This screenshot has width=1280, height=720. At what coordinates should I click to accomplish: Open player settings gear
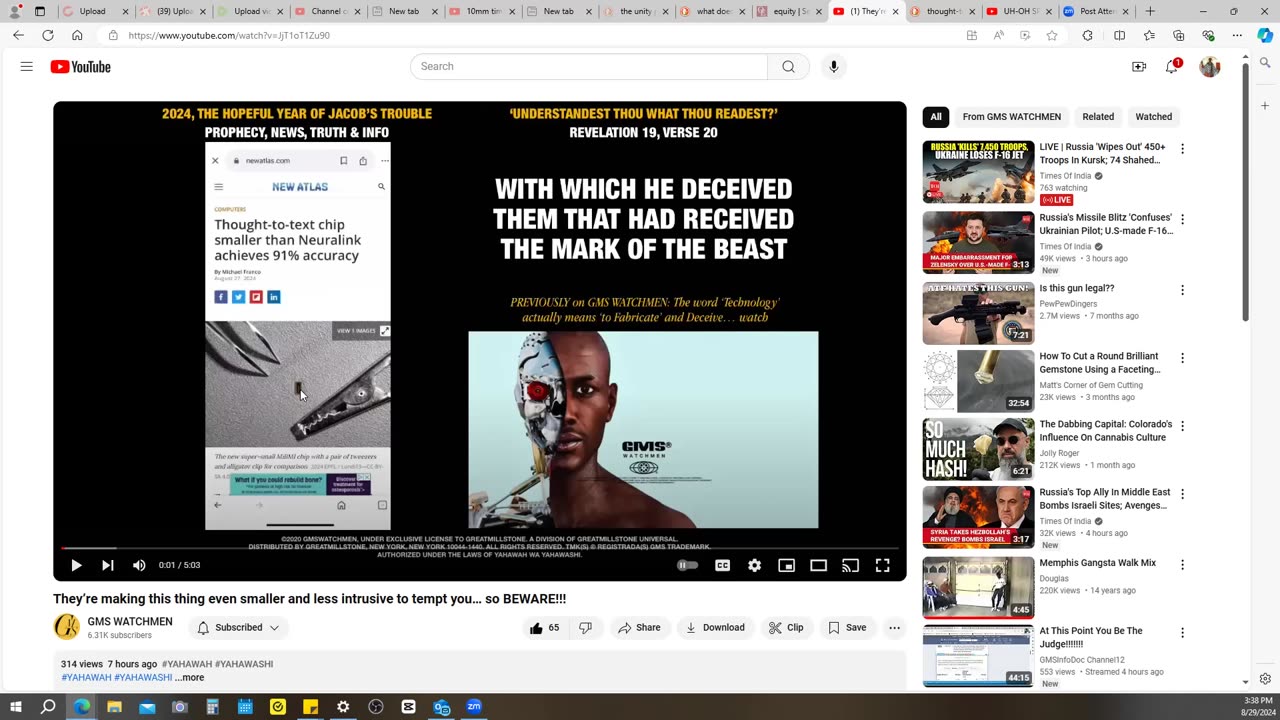click(x=755, y=565)
